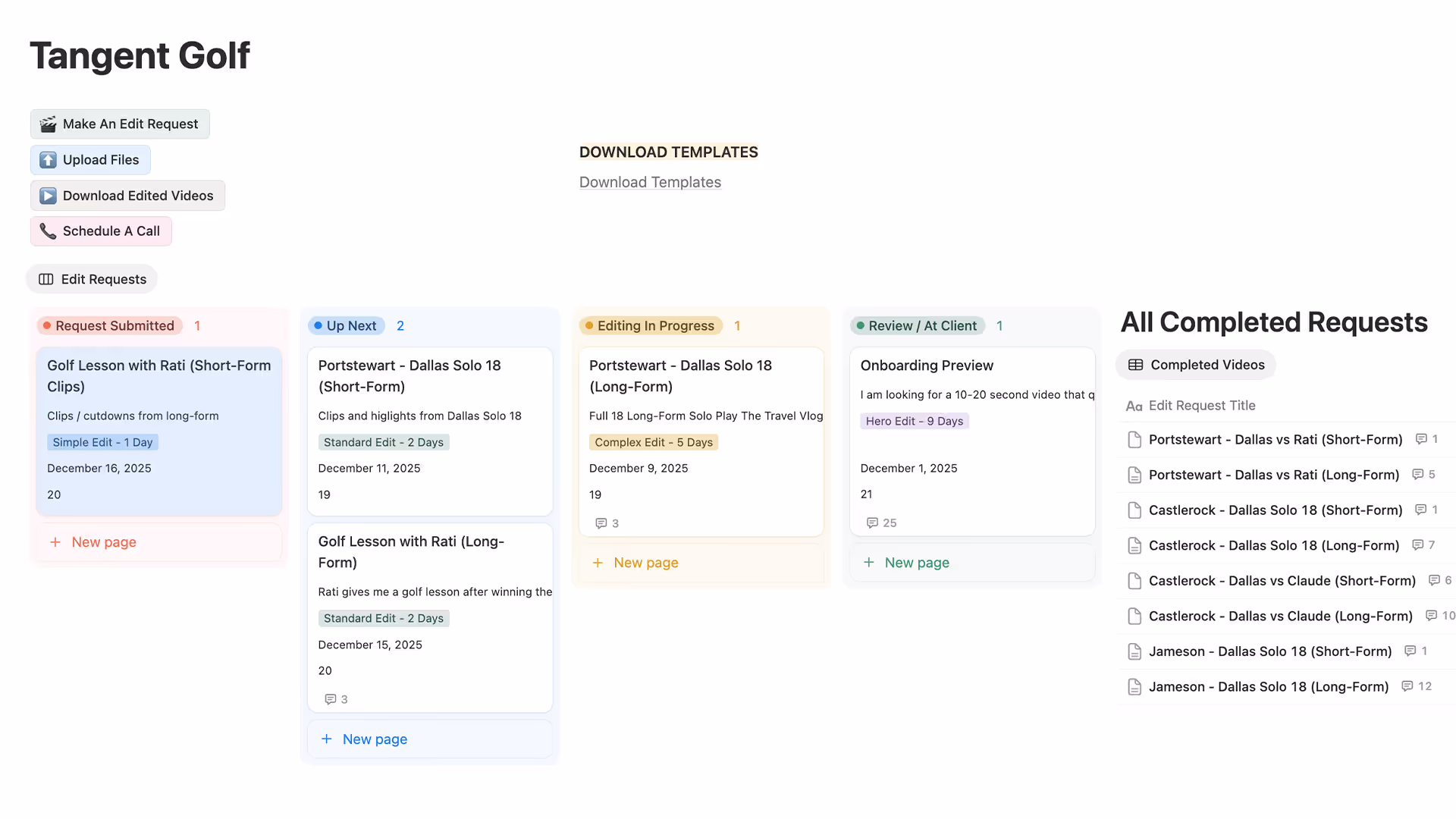
Task: Click the page icon beside Castlerock - Dallas vs Claude (Short-Form)
Action: (x=1134, y=580)
